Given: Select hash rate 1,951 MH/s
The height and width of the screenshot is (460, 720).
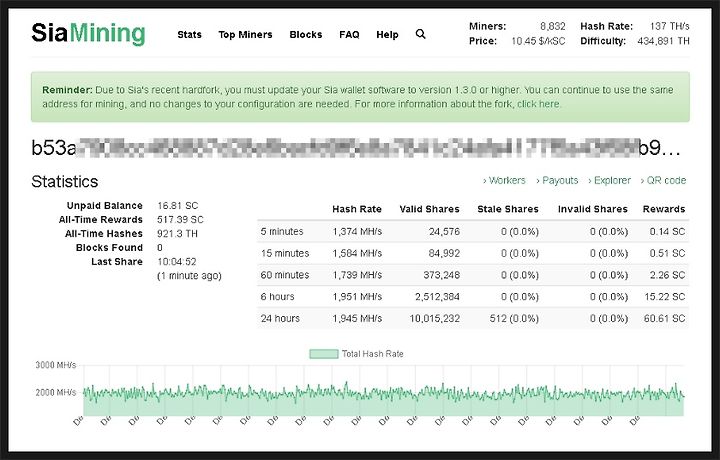Looking at the screenshot, I should click(x=357, y=297).
